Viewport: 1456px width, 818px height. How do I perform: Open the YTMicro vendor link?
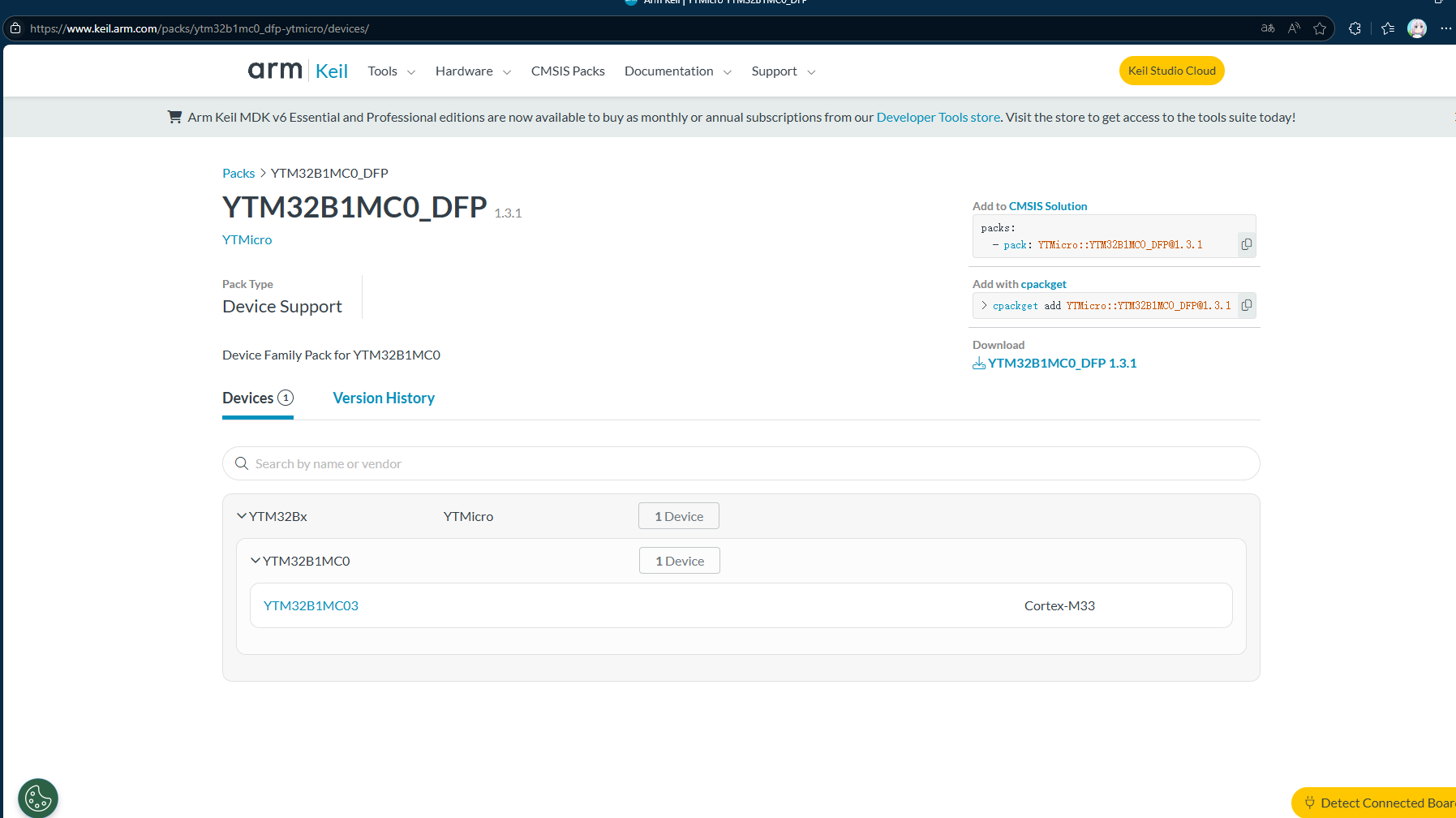click(x=247, y=239)
